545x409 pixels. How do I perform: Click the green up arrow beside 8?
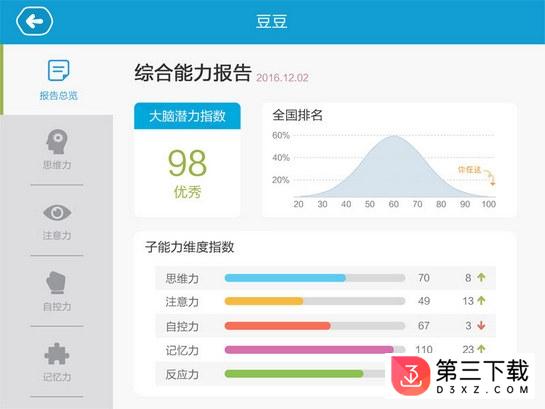[x=481, y=277]
